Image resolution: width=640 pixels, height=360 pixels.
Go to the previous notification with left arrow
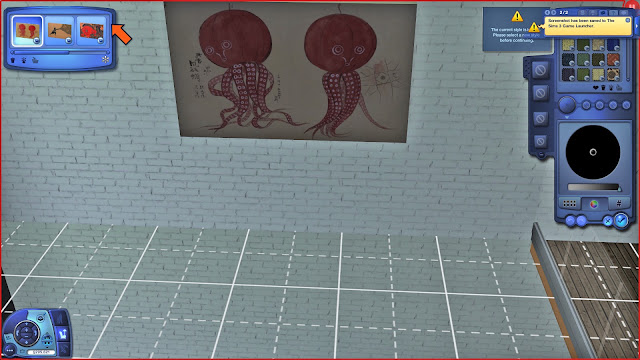[x=547, y=13]
